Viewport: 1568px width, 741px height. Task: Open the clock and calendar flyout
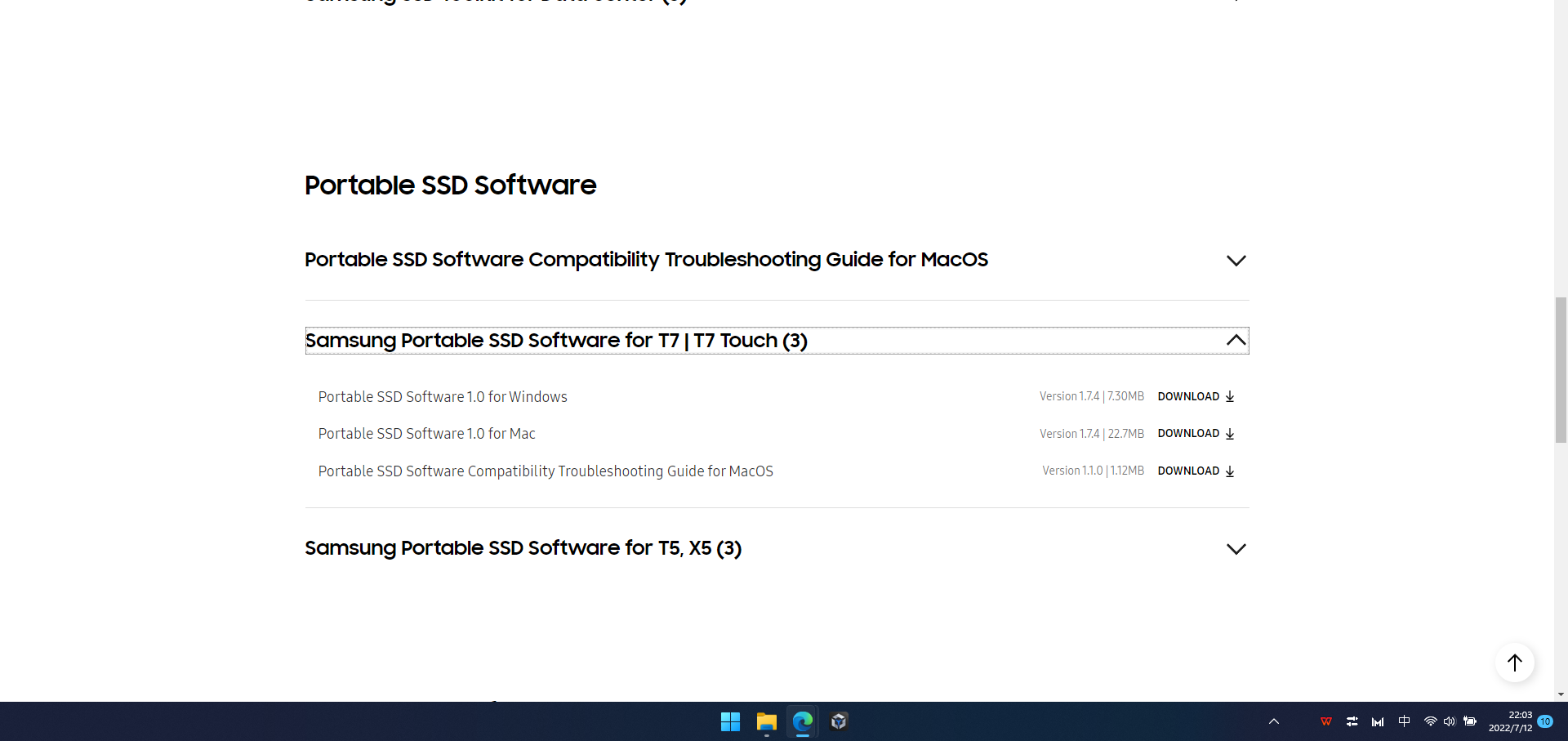pos(1510,721)
